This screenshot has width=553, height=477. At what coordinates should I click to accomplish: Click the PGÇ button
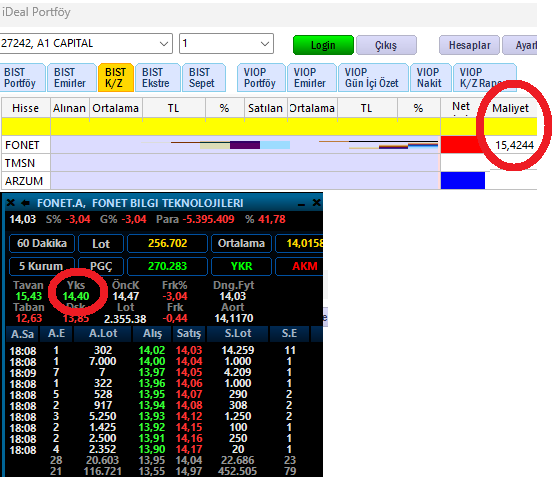[x=101, y=266]
